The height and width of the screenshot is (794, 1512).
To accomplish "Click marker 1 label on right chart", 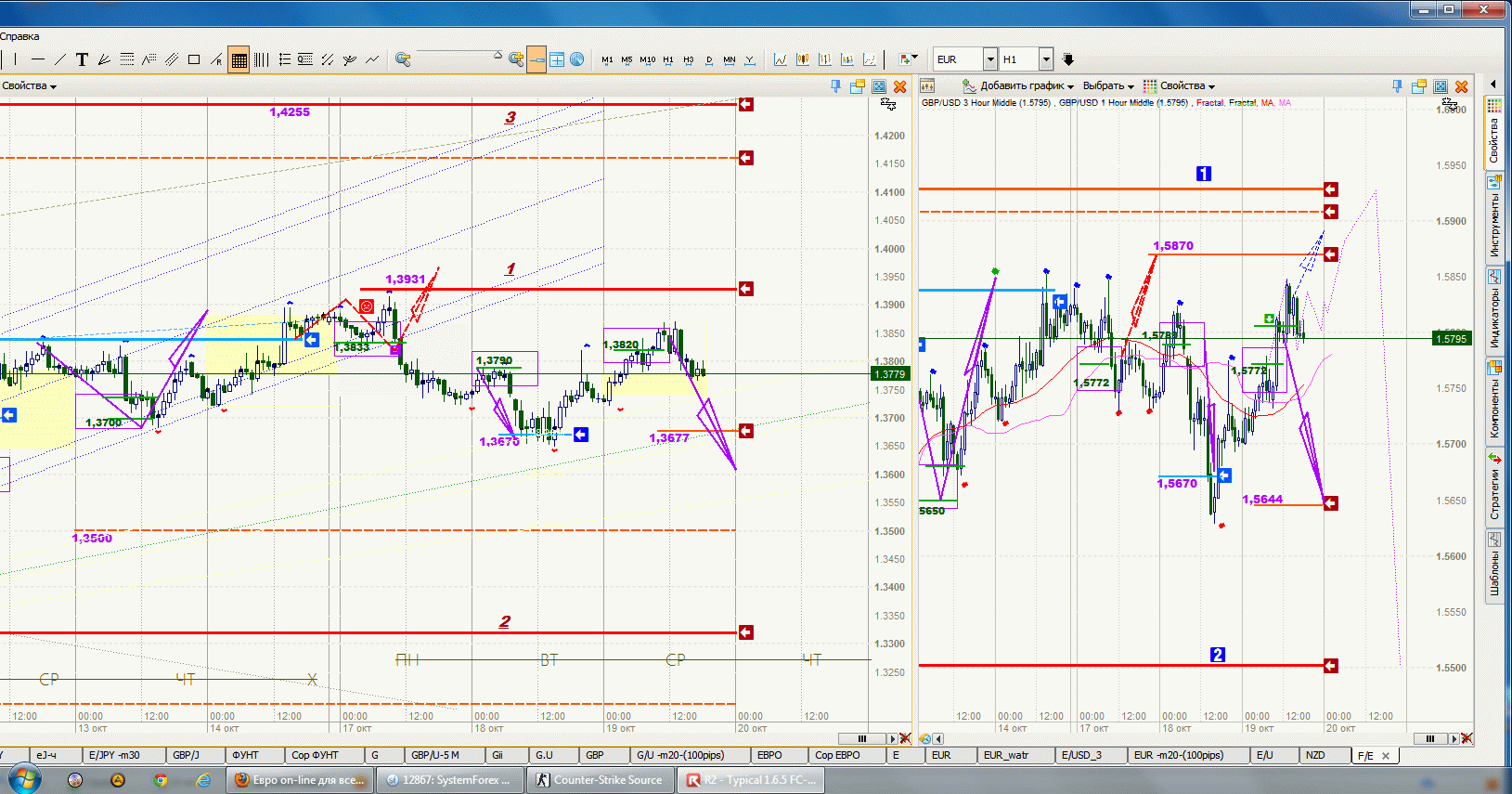I will (x=1203, y=174).
